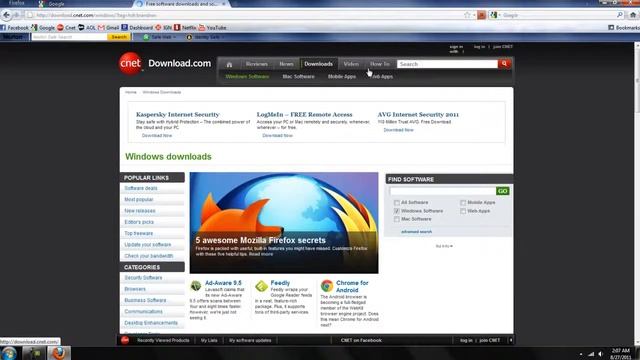
Task: Click the CNET site Search field
Action: (447, 64)
